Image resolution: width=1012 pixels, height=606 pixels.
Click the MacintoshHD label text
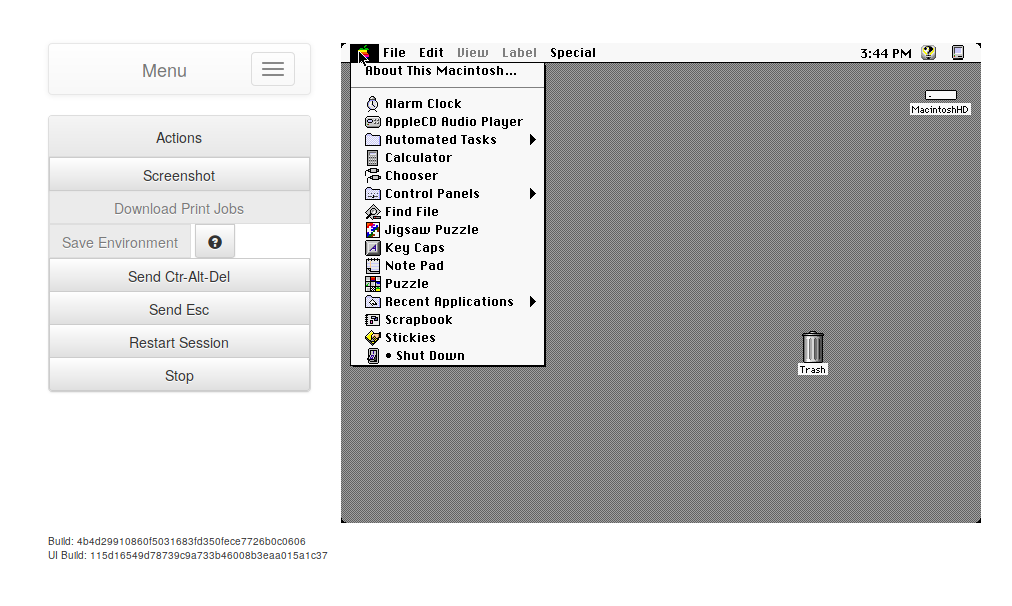pyautogui.click(x=940, y=110)
